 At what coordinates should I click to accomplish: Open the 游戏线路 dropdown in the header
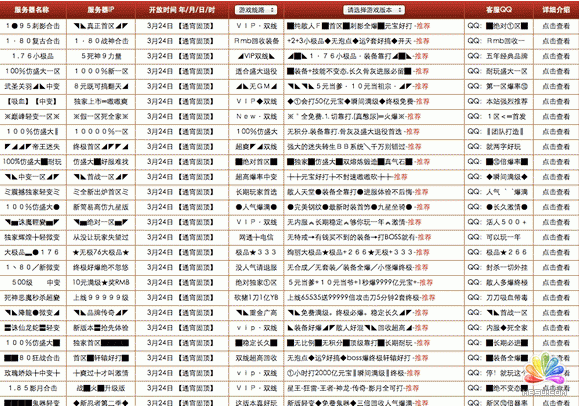tap(256, 10)
